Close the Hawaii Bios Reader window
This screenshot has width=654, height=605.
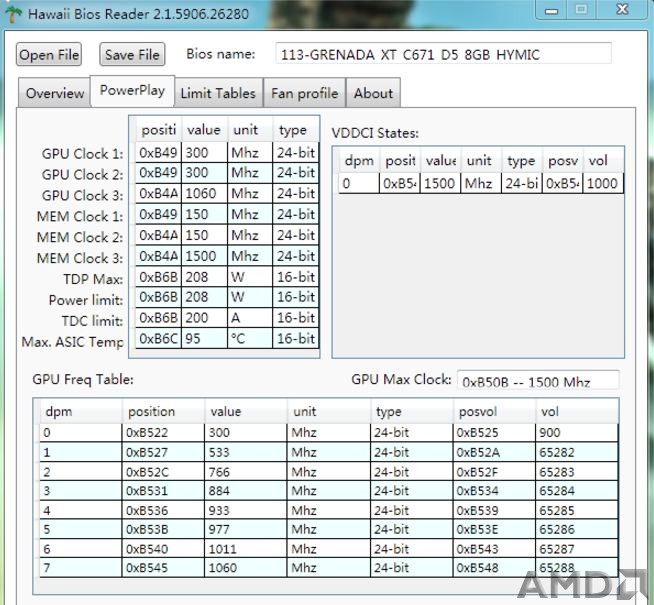point(622,10)
